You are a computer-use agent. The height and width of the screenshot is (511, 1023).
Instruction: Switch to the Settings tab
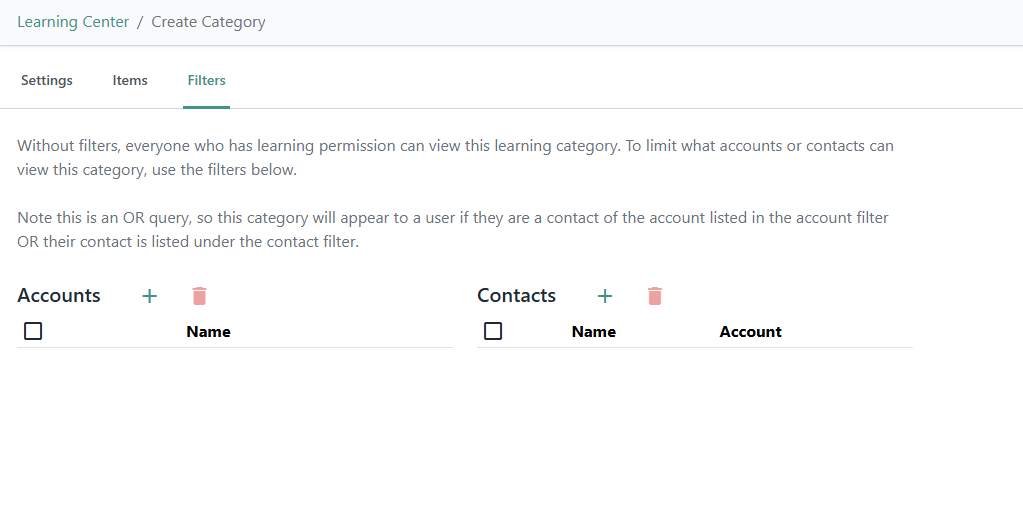point(47,80)
